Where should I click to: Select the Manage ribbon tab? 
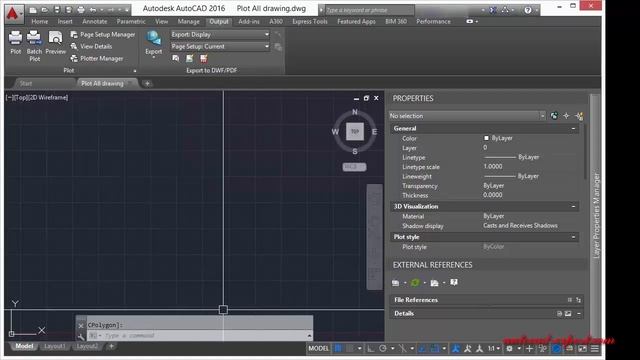point(189,22)
